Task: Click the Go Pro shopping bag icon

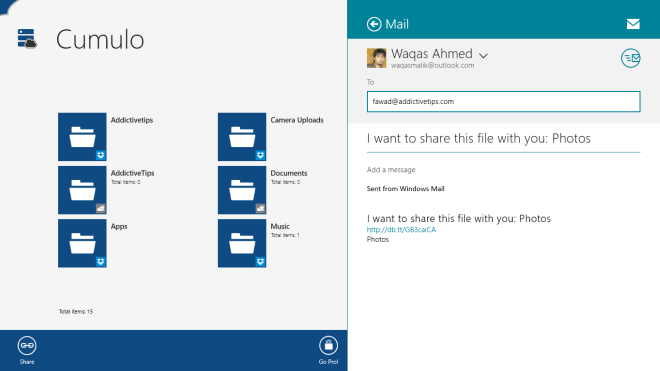Action: 328,346
